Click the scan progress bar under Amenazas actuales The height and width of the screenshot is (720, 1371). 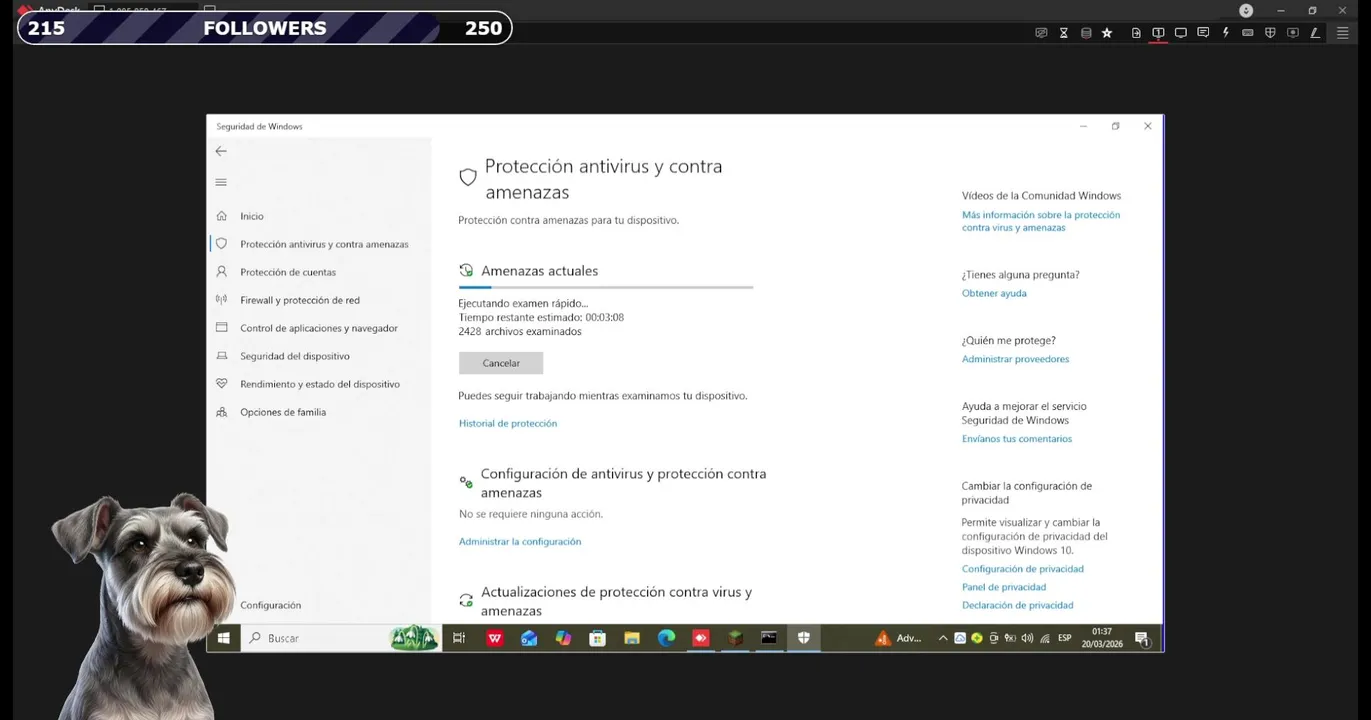pyautogui.click(x=606, y=287)
